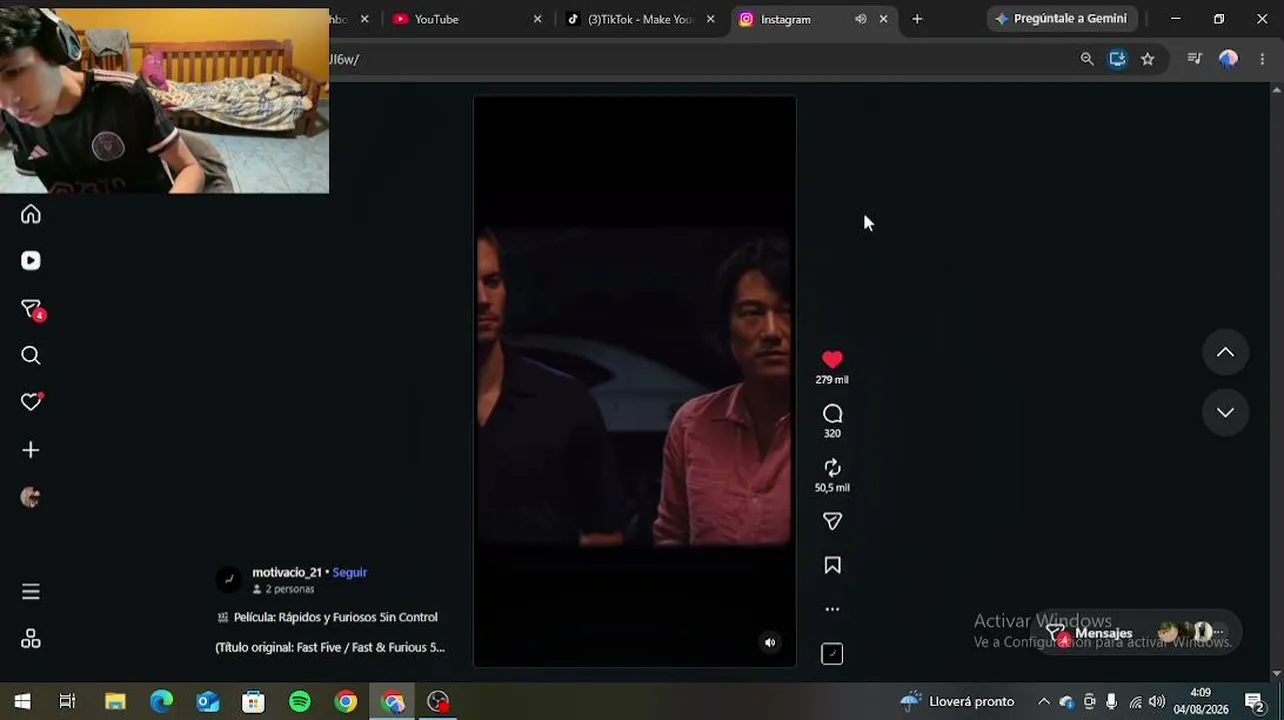Open weather widget 'Lloverá pronto'
This screenshot has width=1284, height=720.
[957, 702]
